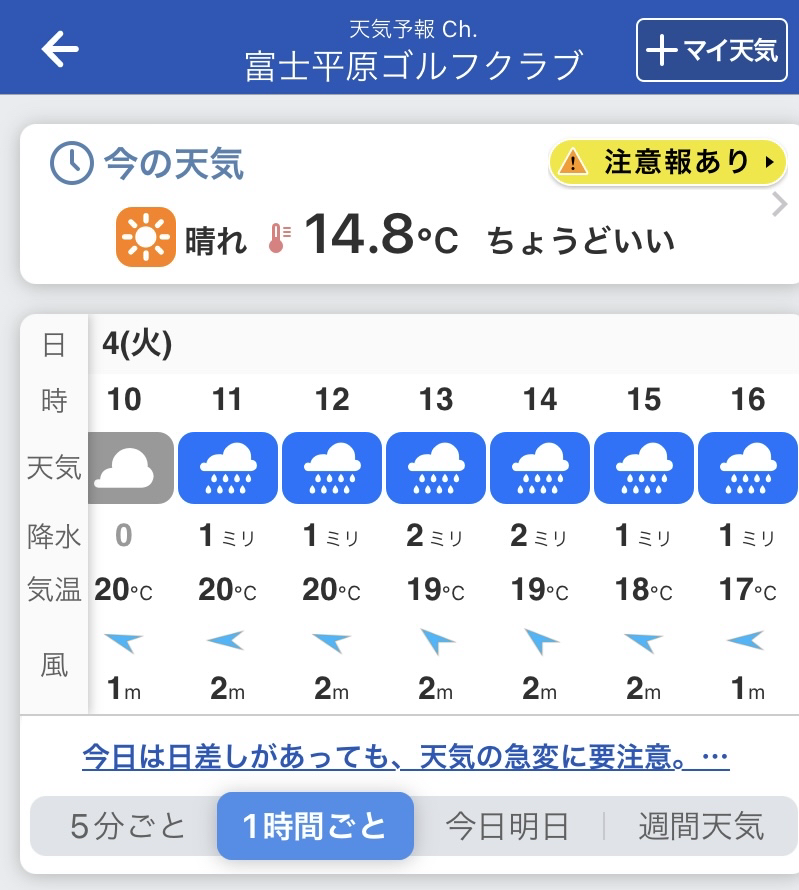The height and width of the screenshot is (890, 799).
Task: Click the wind direction arrow at 14時
Action: 540,641
